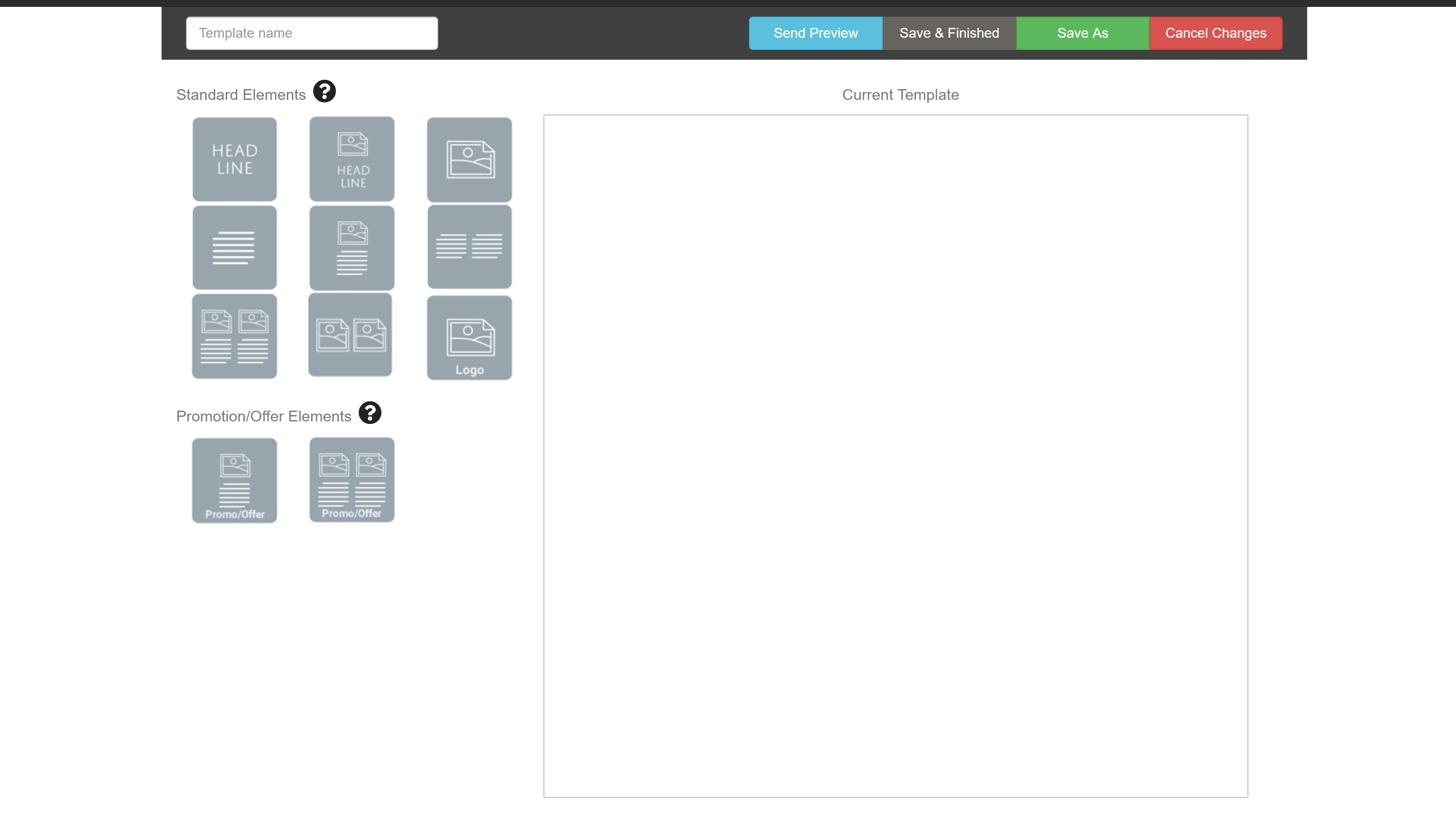The width and height of the screenshot is (1456, 836).
Task: Open help for Standard Elements
Action: click(x=324, y=92)
